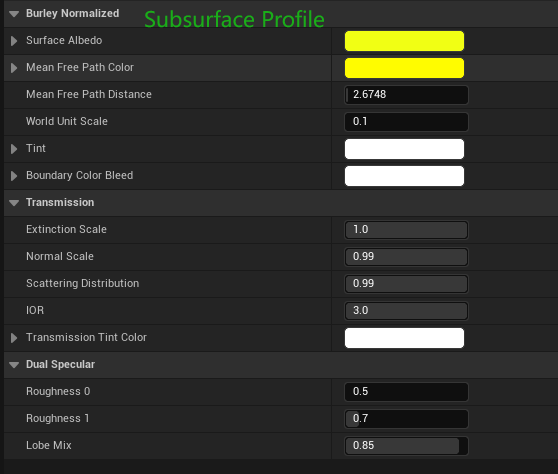This screenshot has width=558, height=474.
Task: Open Boundary Color Bleed color swatch
Action: pyautogui.click(x=404, y=176)
